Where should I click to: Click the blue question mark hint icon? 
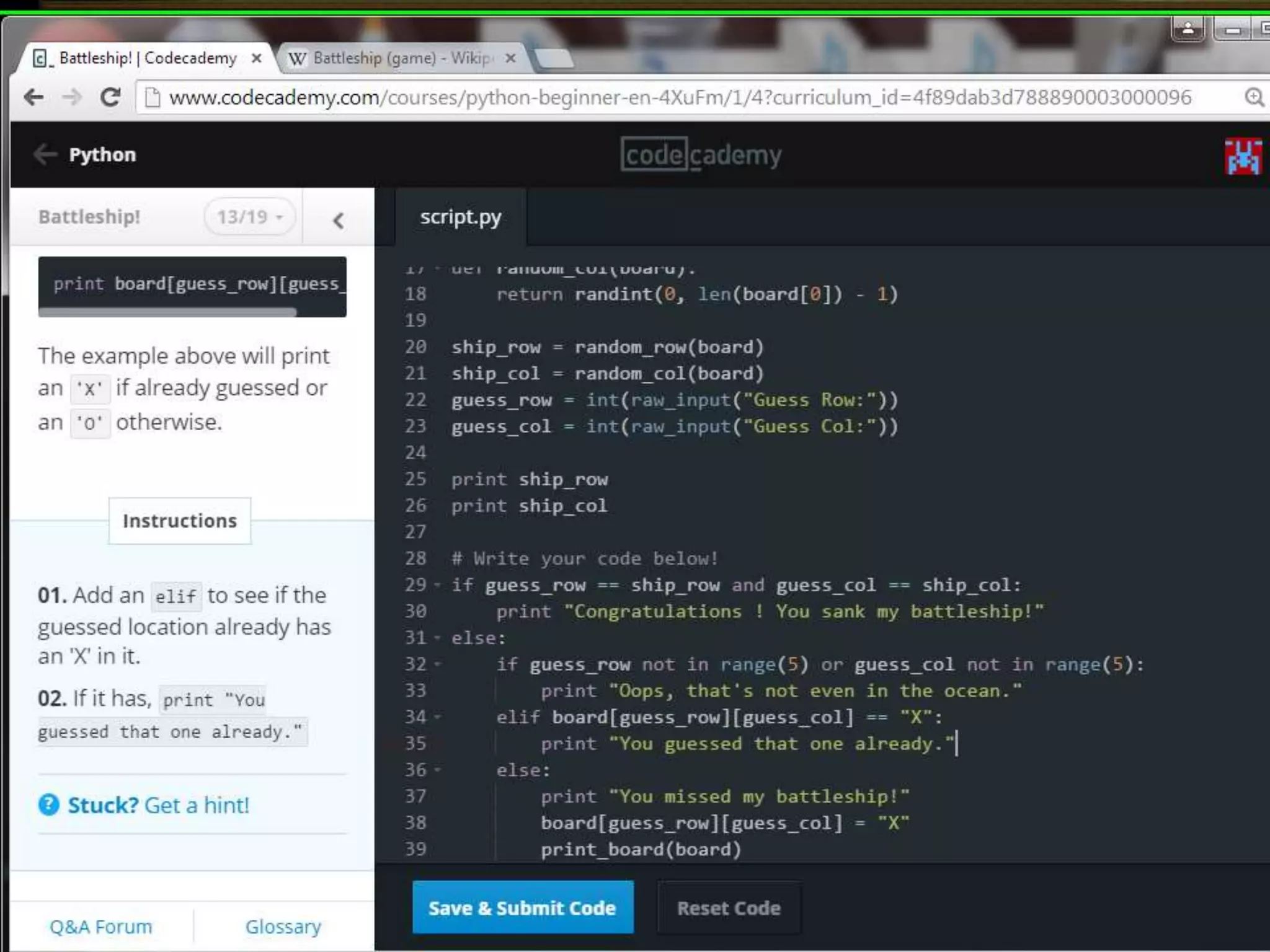pyautogui.click(x=49, y=805)
